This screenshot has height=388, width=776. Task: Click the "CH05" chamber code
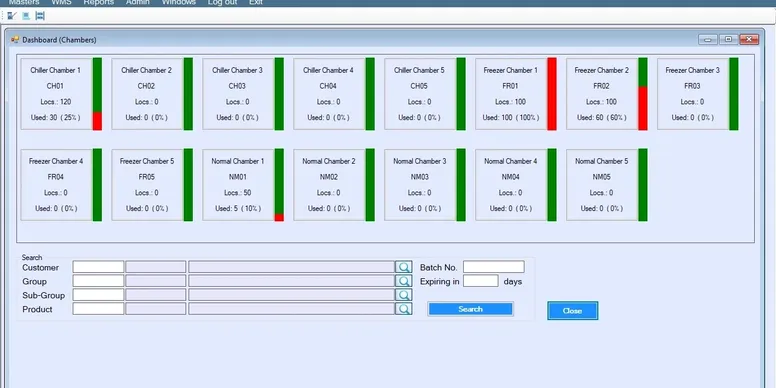(420, 86)
